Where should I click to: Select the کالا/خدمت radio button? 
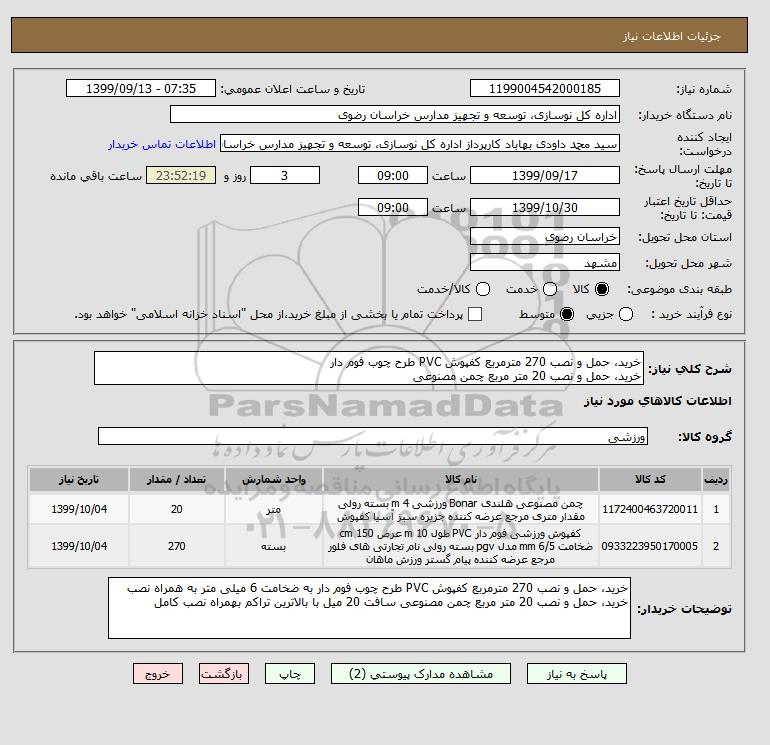pos(483,289)
